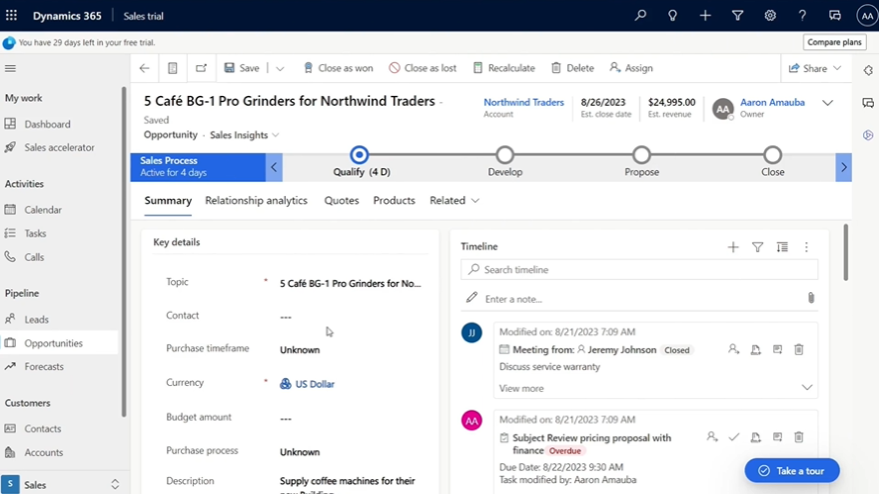Viewport: 880px width, 494px height.
Task: Open the advanced filter funnel icon
Action: coord(737,16)
